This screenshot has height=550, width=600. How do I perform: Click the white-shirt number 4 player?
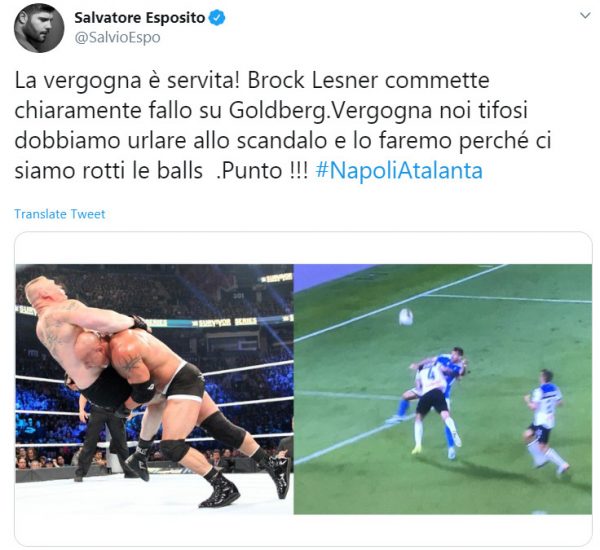[430, 406]
